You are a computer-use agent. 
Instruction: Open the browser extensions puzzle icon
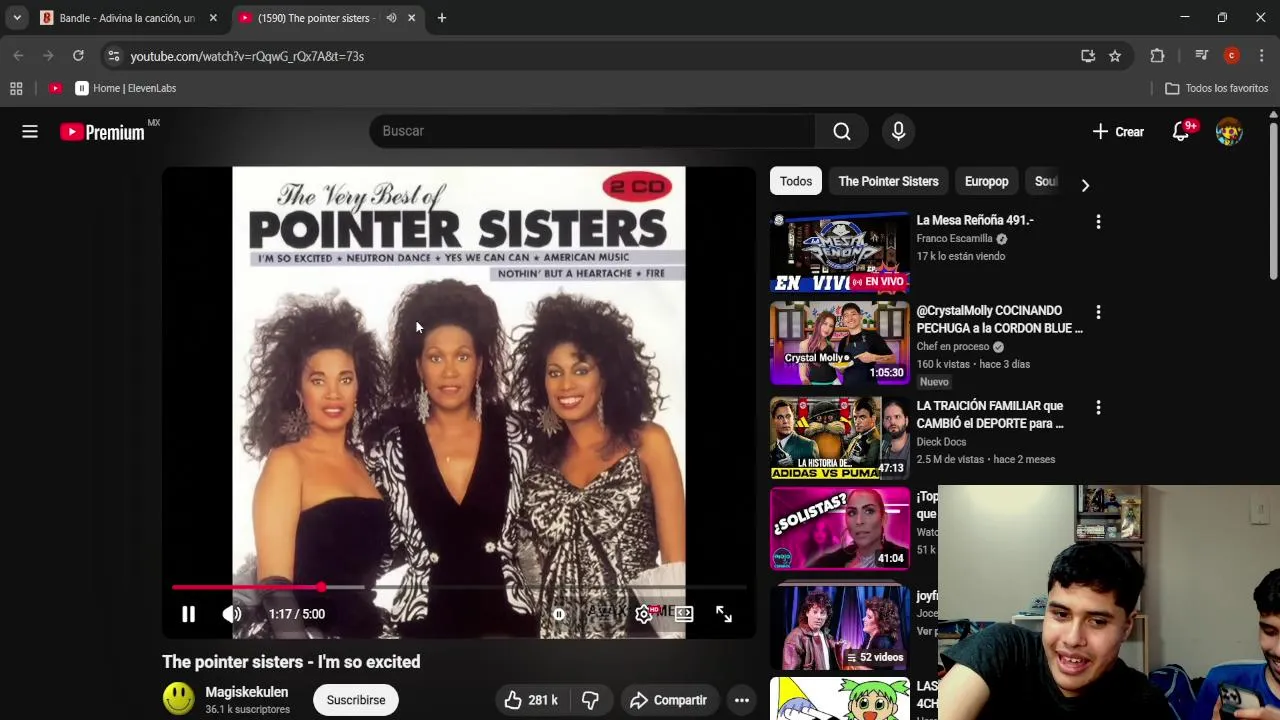pyautogui.click(x=1158, y=56)
